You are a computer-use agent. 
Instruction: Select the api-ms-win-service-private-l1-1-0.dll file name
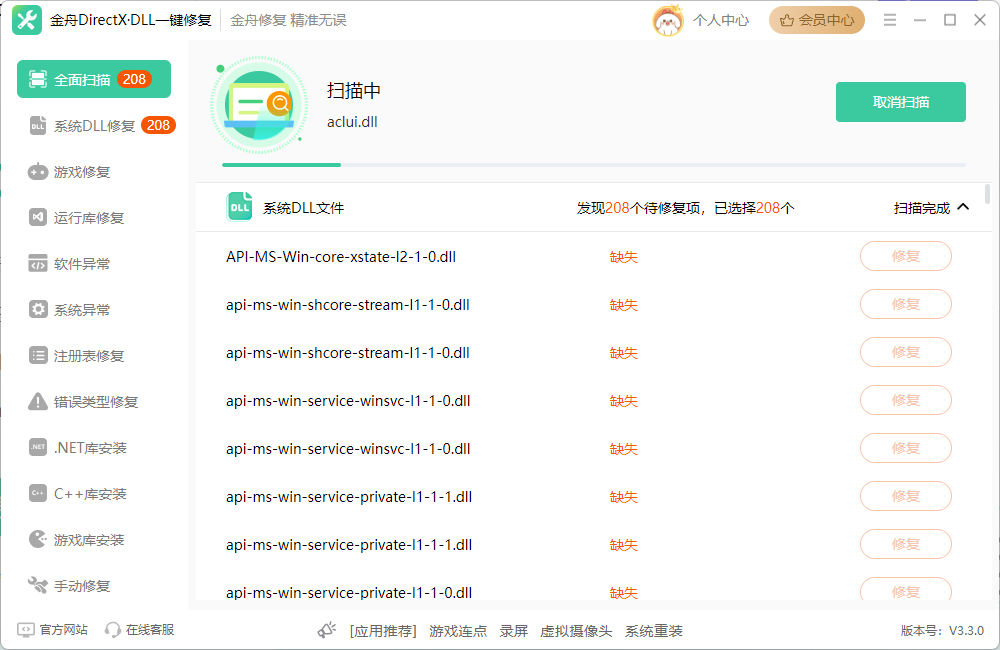tap(349, 593)
